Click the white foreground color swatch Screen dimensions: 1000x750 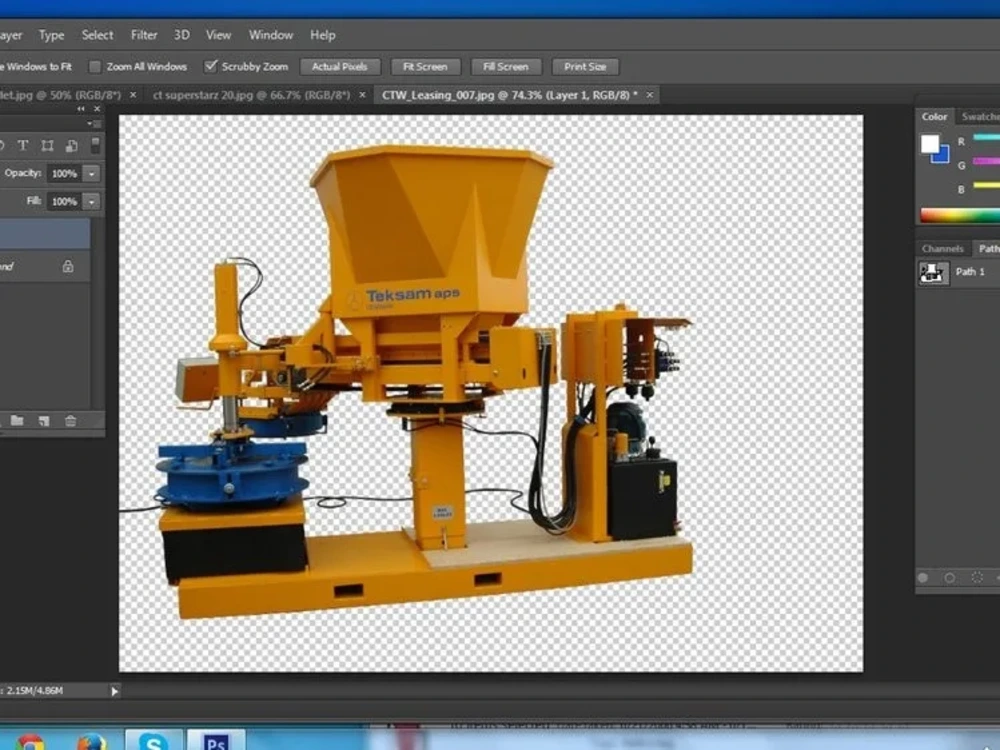point(930,143)
